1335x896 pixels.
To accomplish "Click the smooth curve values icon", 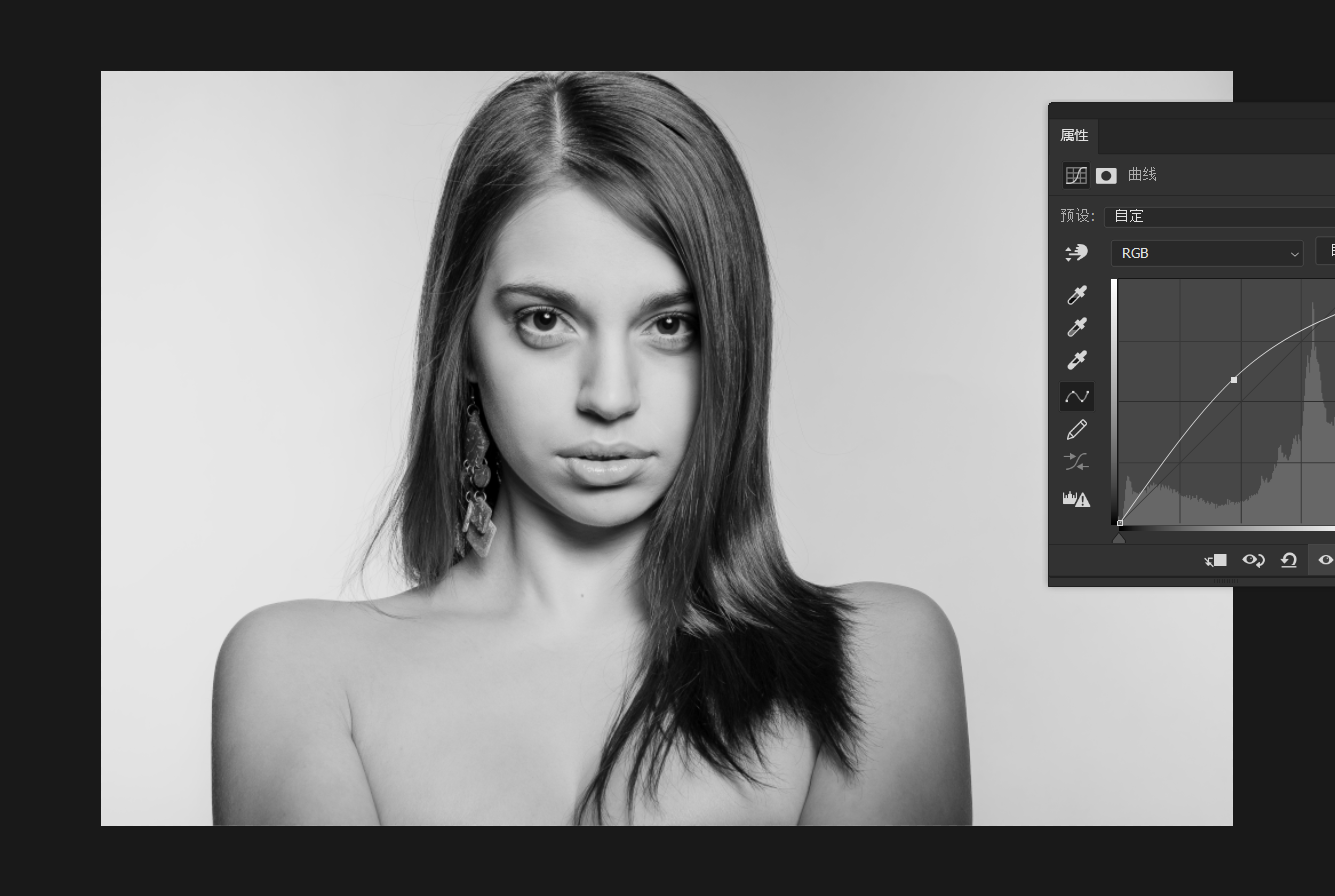I will click(1077, 463).
